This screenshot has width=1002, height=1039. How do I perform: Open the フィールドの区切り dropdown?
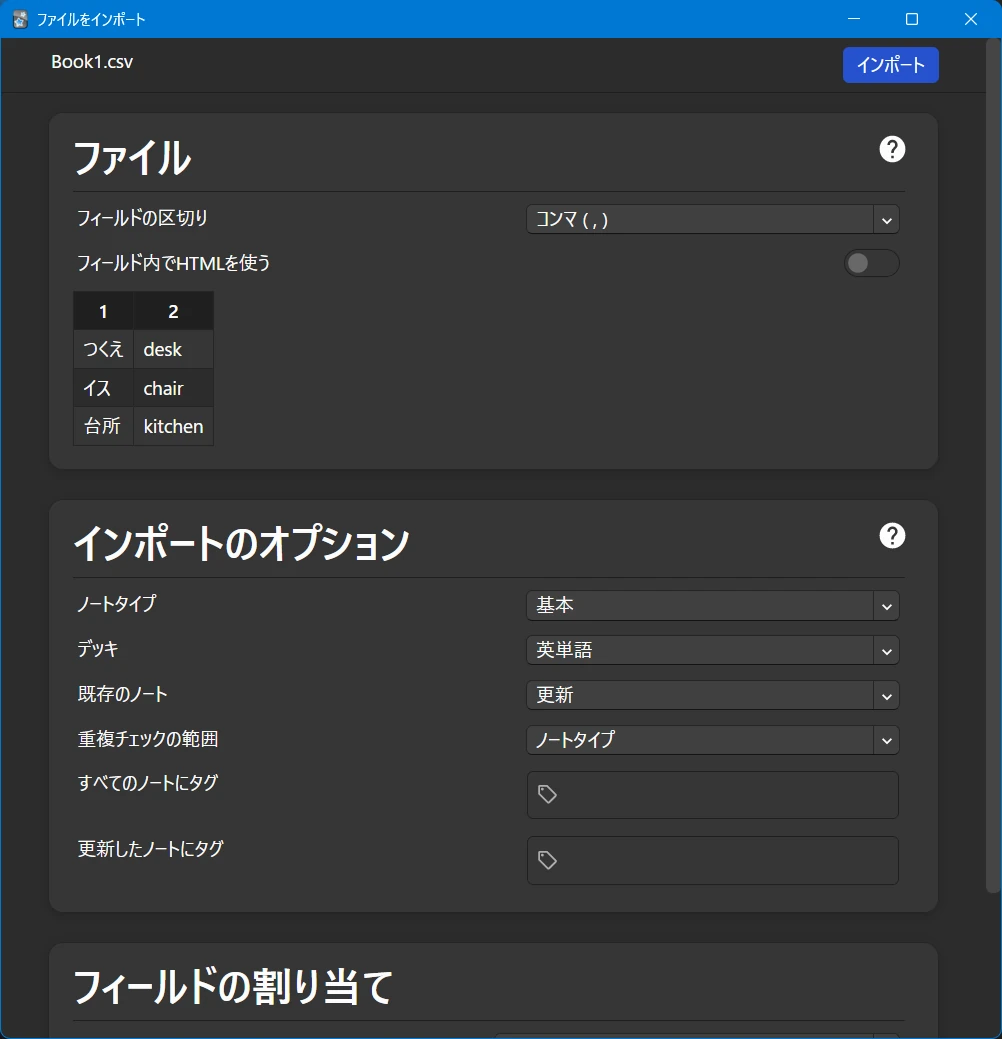coord(712,219)
